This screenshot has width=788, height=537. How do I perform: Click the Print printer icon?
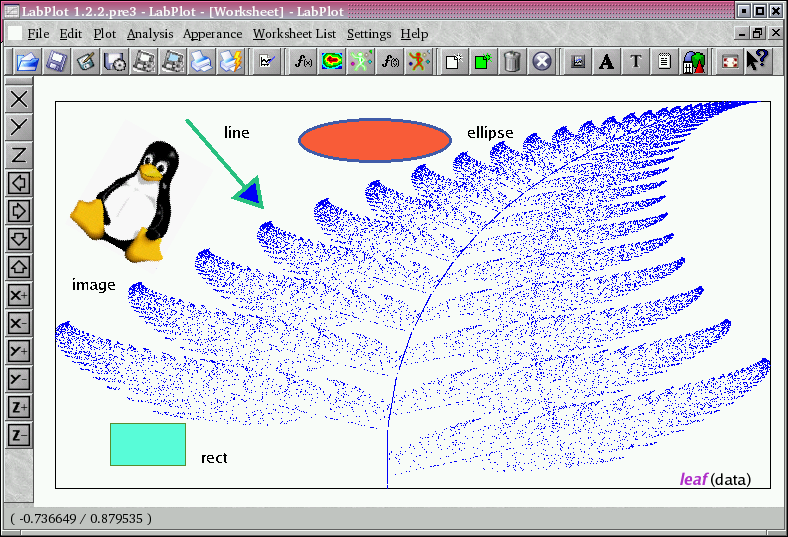[x=202, y=62]
